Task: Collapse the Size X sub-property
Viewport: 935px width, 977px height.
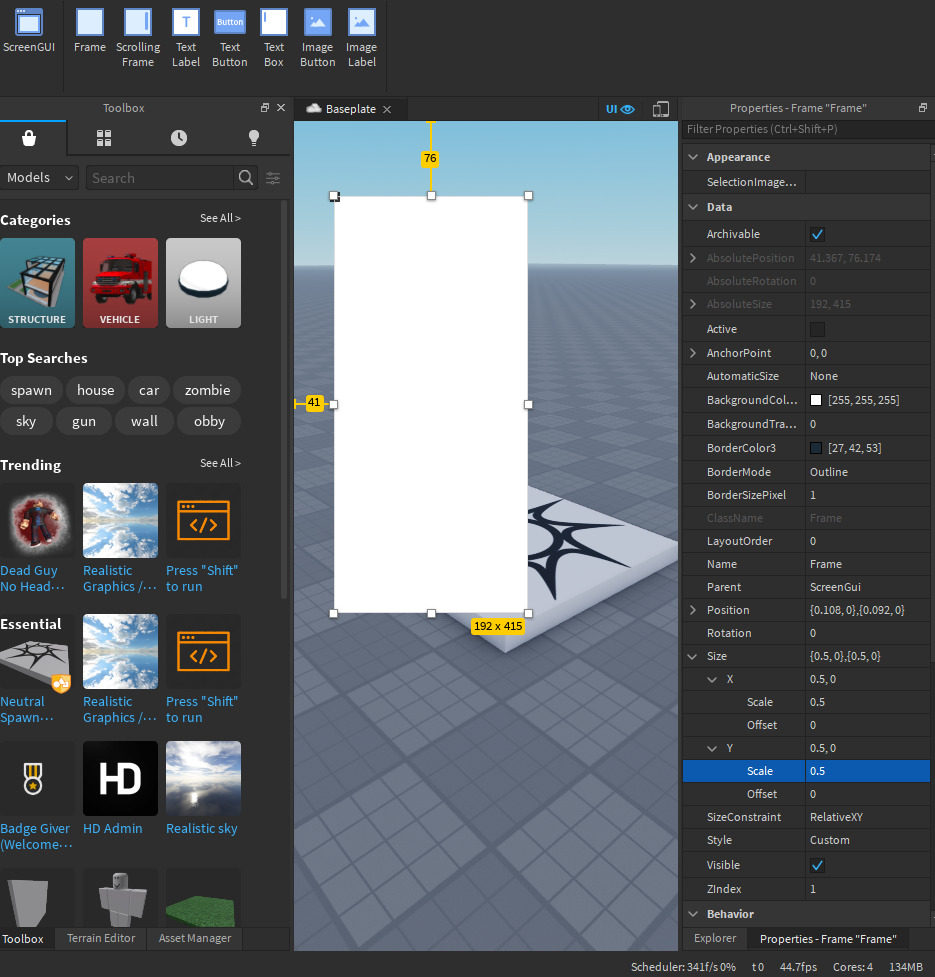Action: click(x=712, y=679)
